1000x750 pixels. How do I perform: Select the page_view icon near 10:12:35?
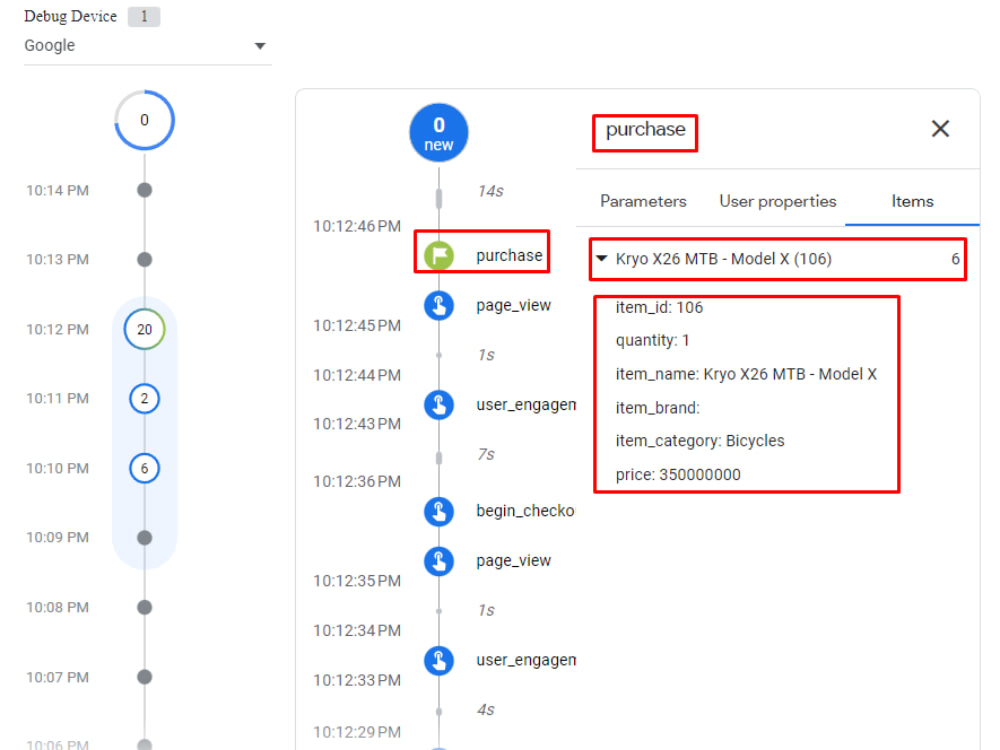(x=438, y=561)
